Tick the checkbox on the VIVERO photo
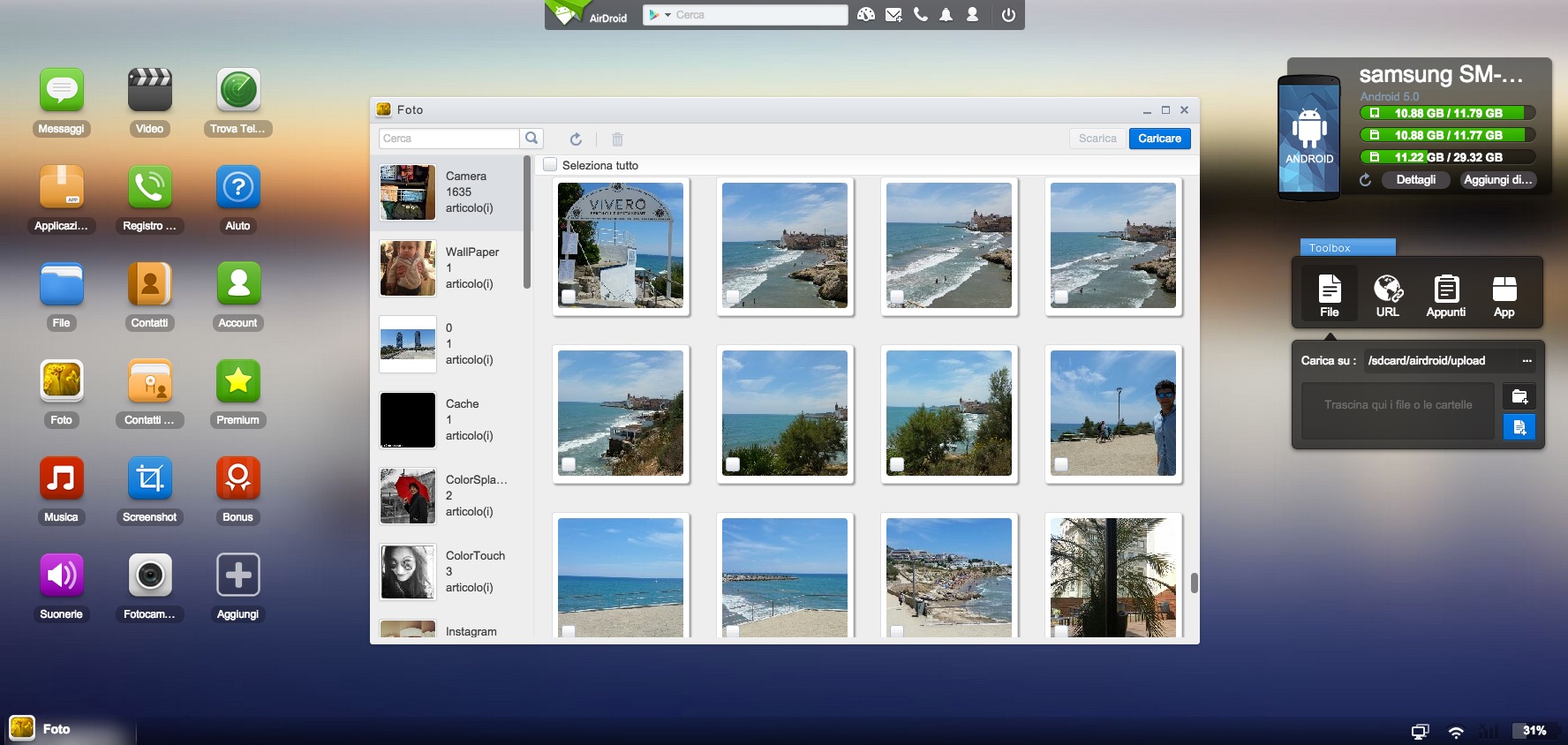The image size is (1568, 745). (569, 297)
